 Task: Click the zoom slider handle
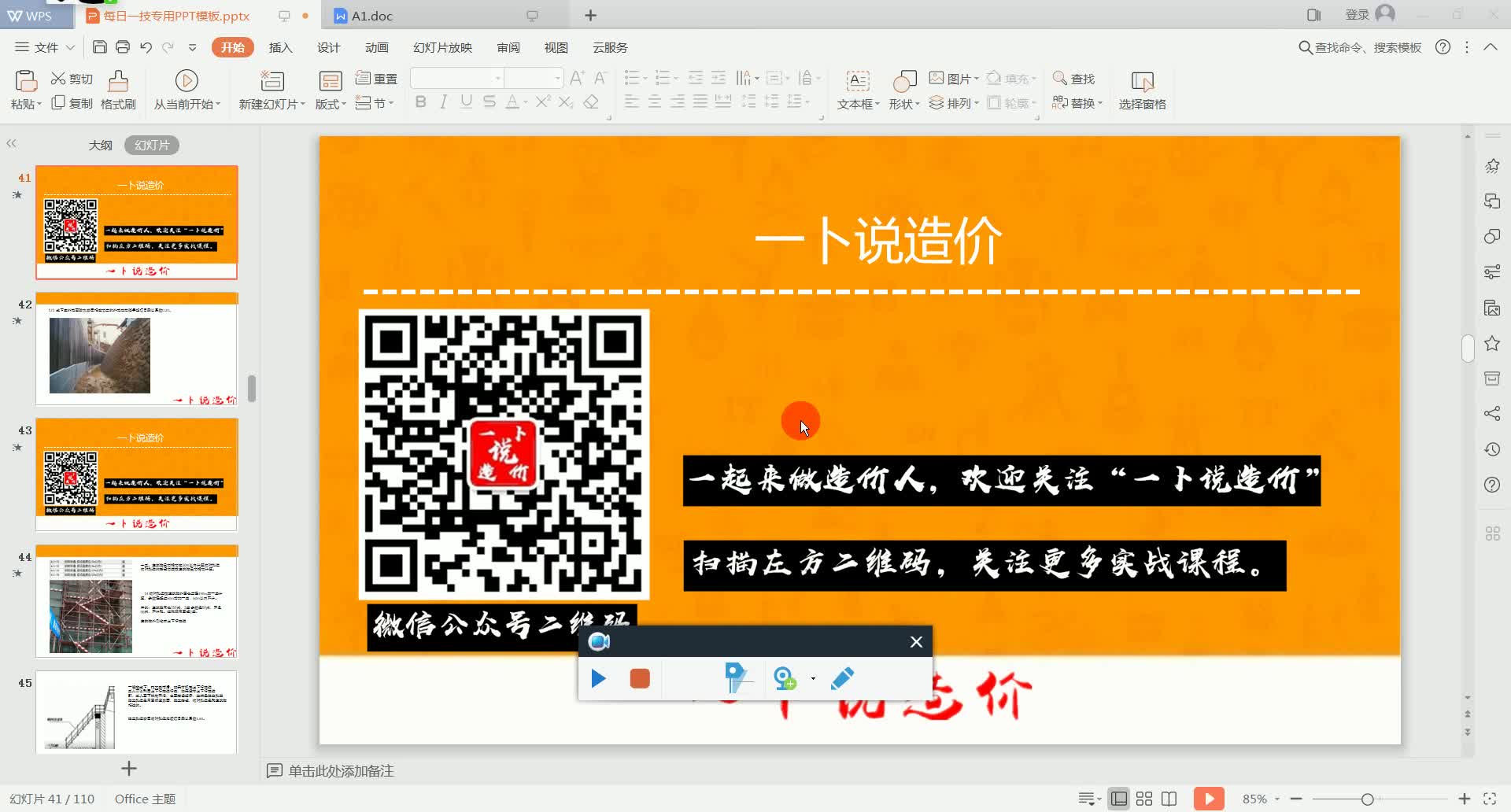click(x=1368, y=799)
